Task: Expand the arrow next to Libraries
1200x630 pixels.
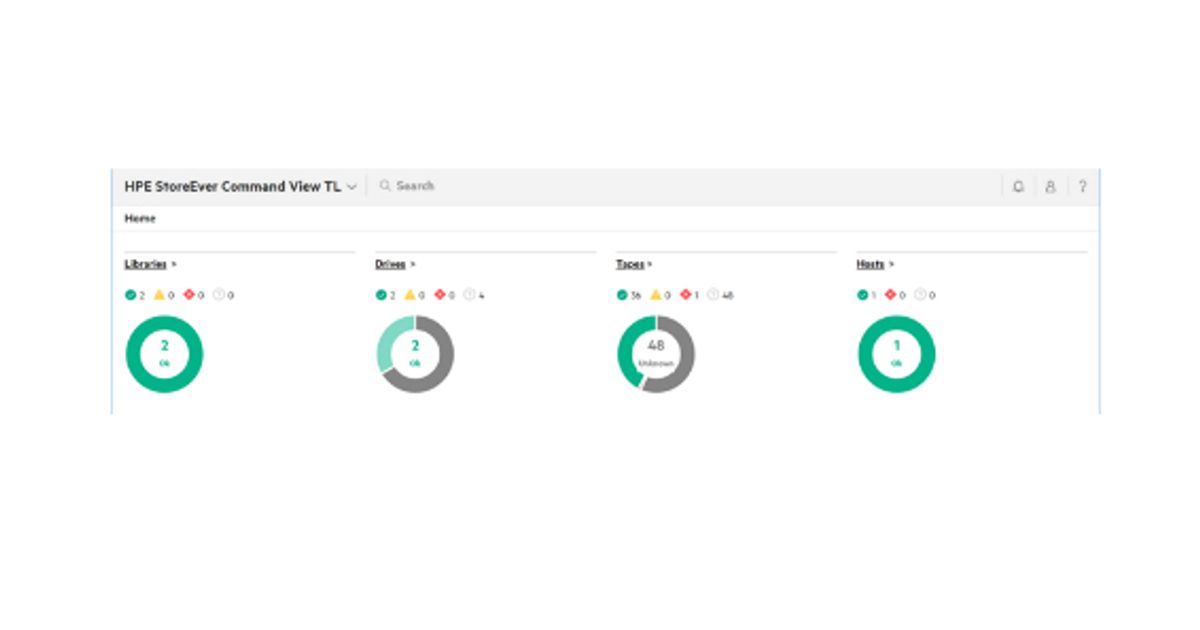Action: [x=174, y=264]
